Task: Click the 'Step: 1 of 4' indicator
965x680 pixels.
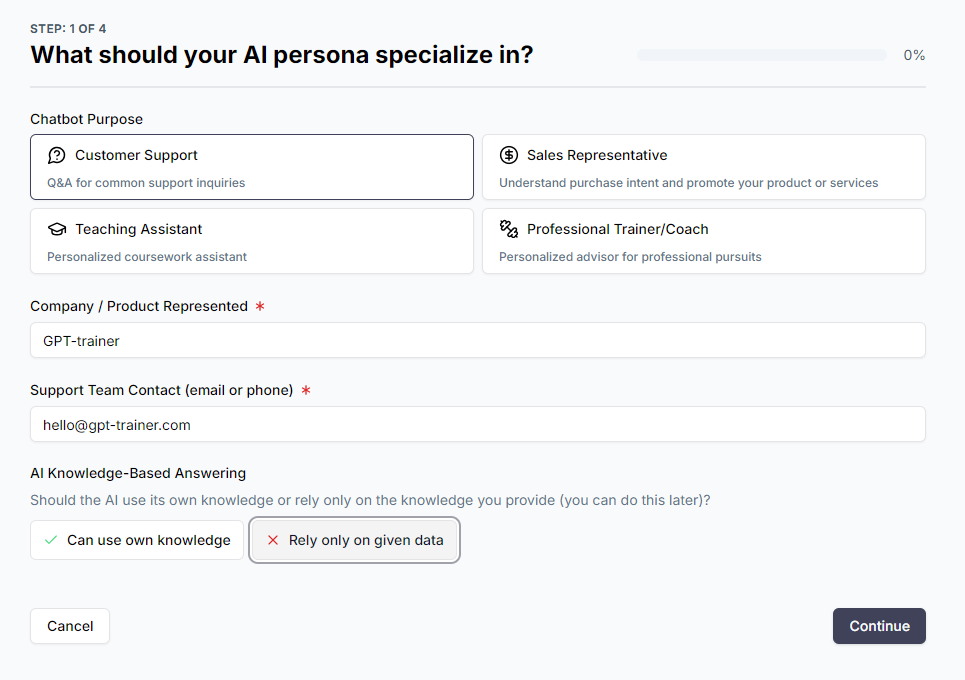Action: (x=68, y=28)
